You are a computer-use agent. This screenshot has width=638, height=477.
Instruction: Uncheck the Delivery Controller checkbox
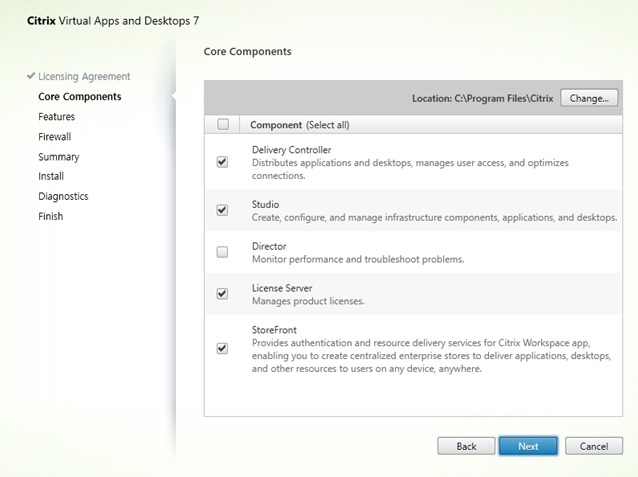pyautogui.click(x=222, y=162)
